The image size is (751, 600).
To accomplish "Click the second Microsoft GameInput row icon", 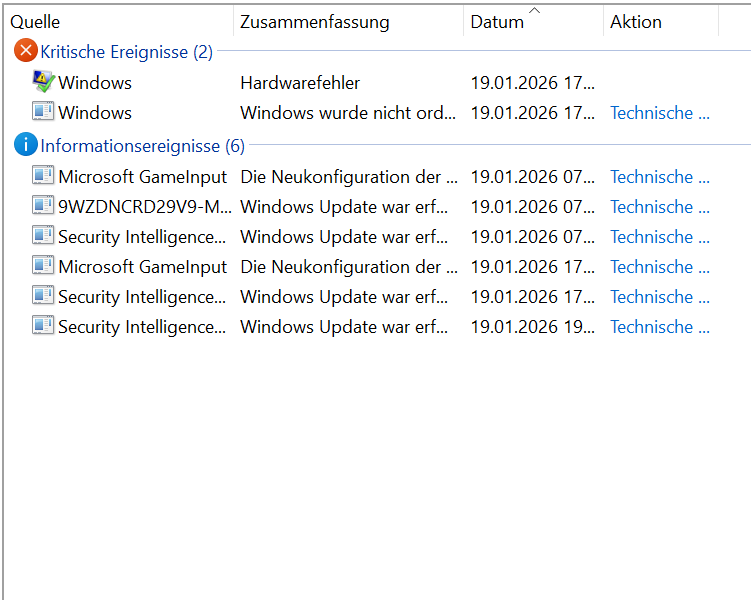I will click(43, 266).
